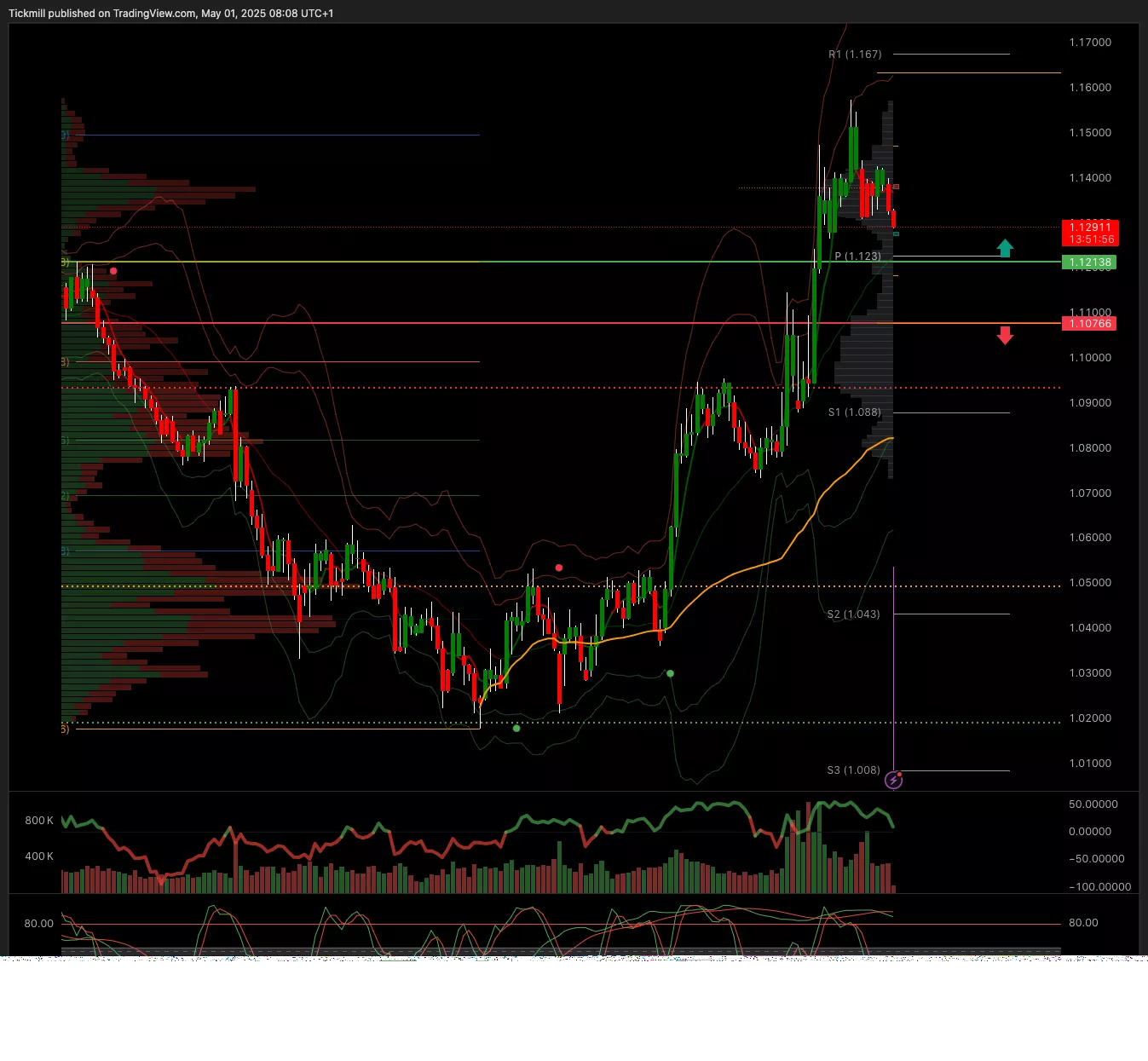
Task: Select the green 1.12138 price label
Action: 1089,262
